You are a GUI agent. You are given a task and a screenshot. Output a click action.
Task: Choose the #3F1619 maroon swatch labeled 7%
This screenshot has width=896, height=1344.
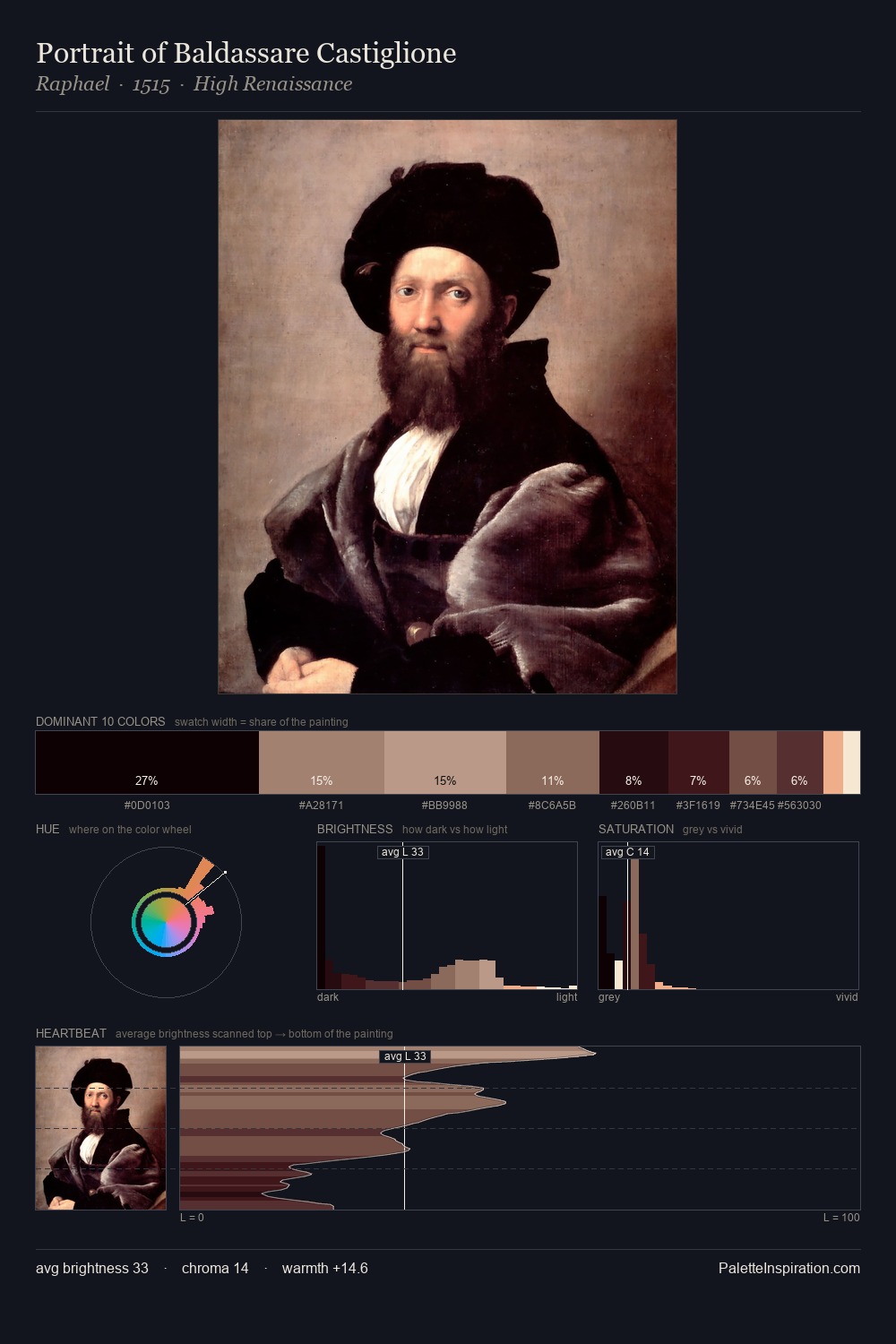[699, 762]
